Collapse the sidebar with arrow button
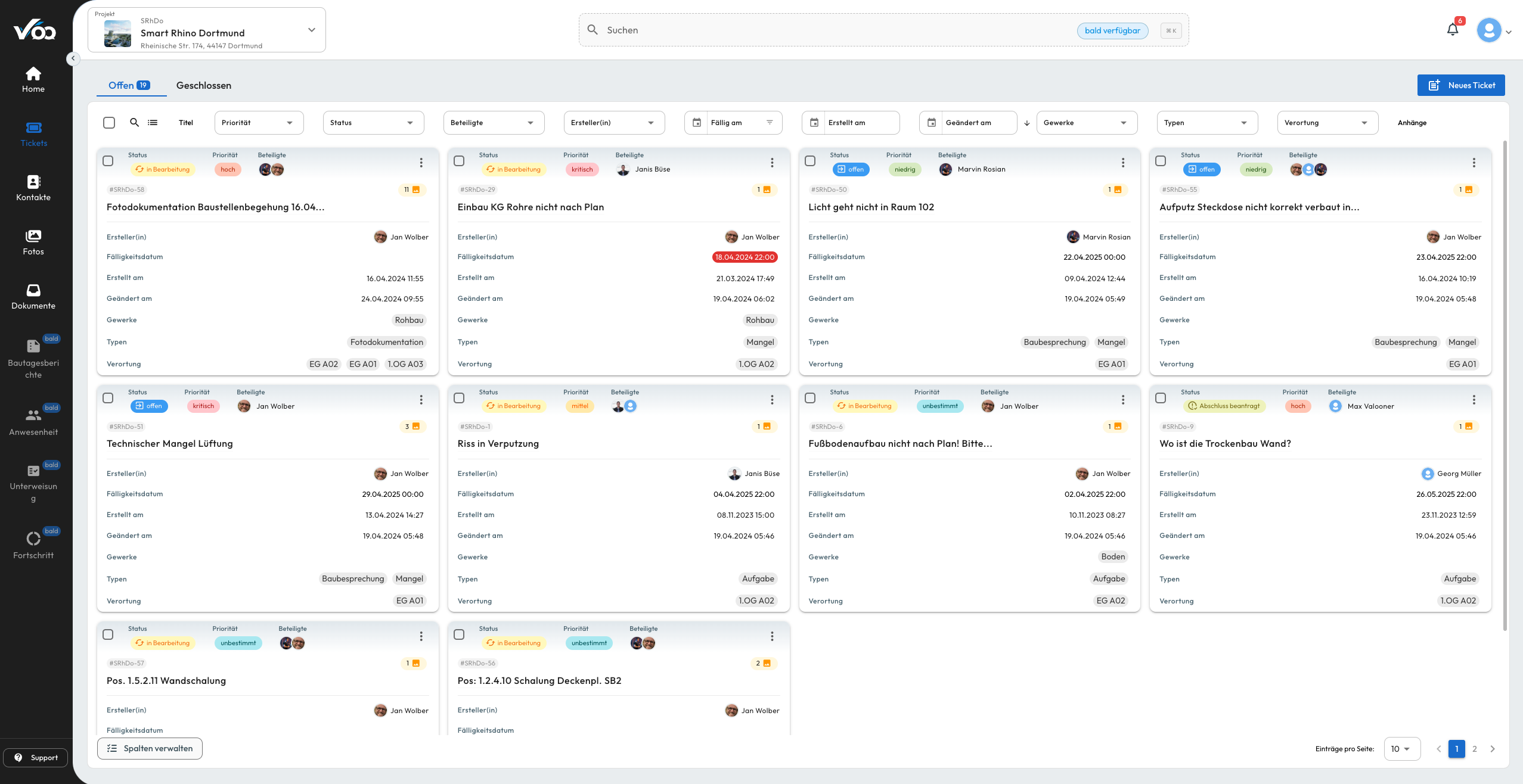 tap(73, 58)
